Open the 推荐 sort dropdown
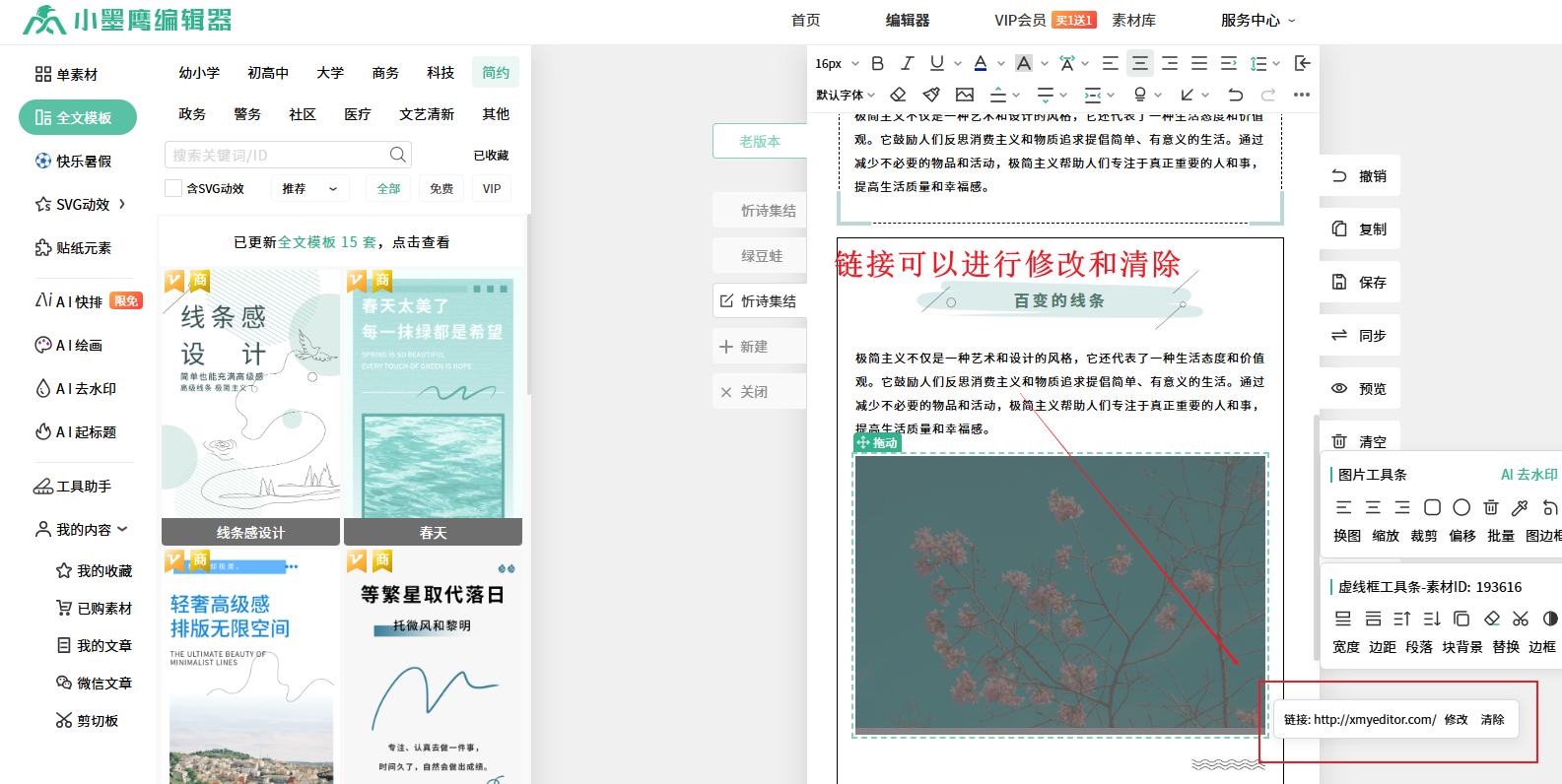Screen dimensions: 1562x784 [x=309, y=188]
